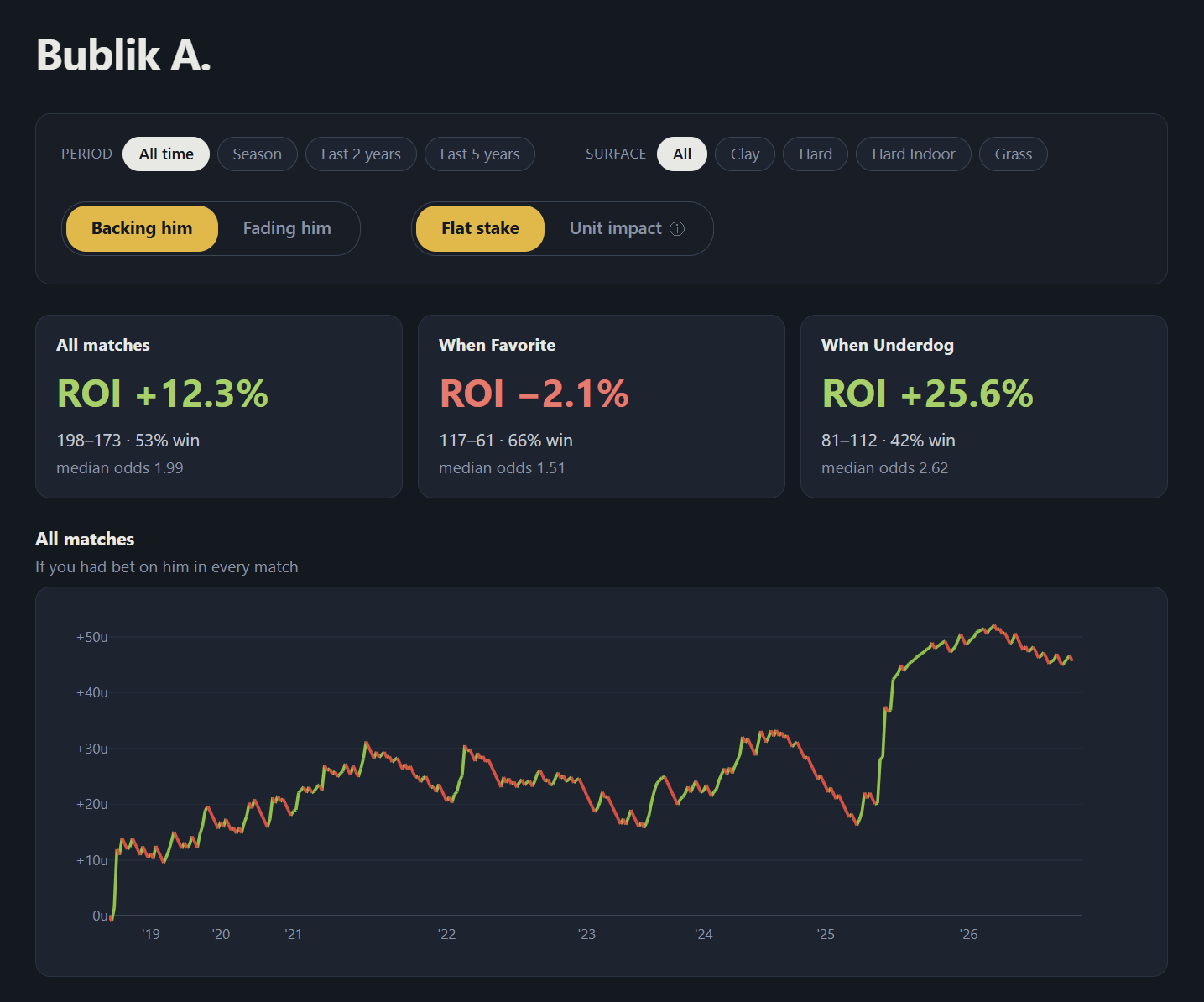Click the '24 year tick on chart

click(x=703, y=934)
